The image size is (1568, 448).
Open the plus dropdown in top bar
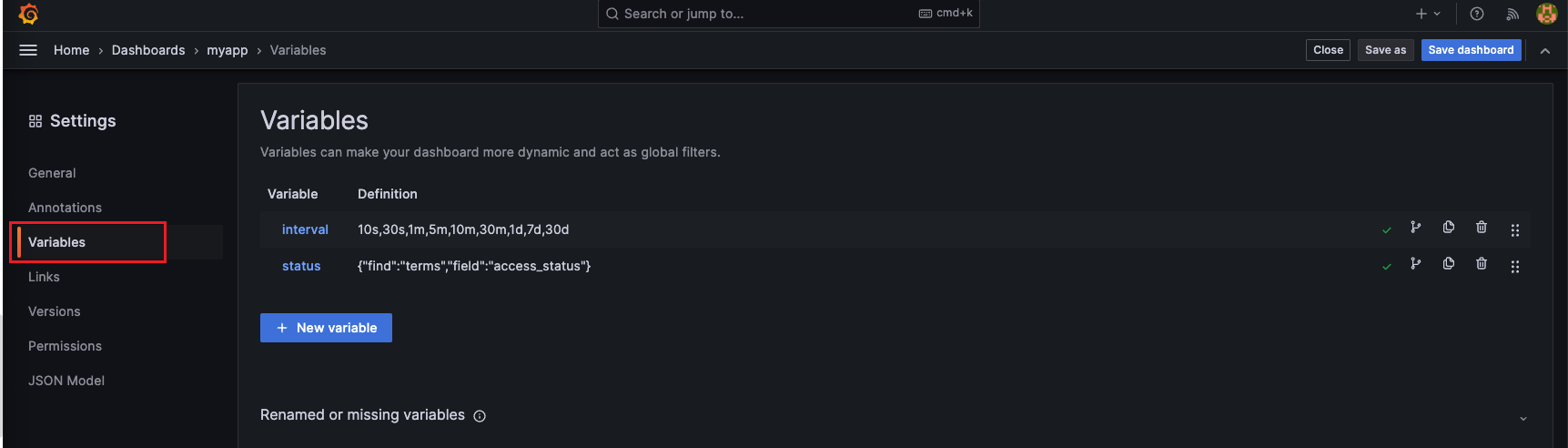[x=1427, y=14]
